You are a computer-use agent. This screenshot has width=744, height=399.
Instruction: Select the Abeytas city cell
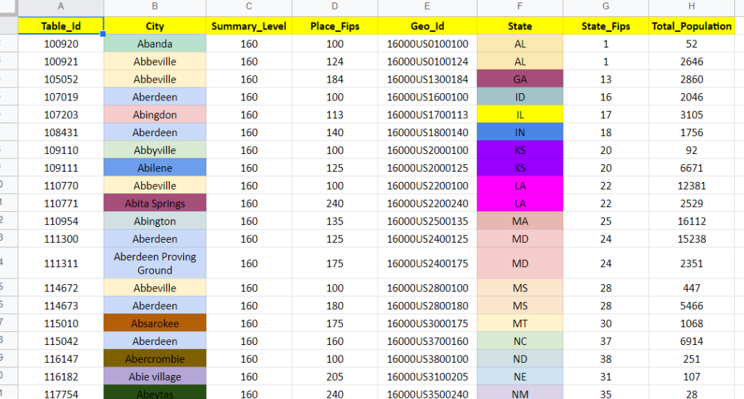[x=155, y=393]
